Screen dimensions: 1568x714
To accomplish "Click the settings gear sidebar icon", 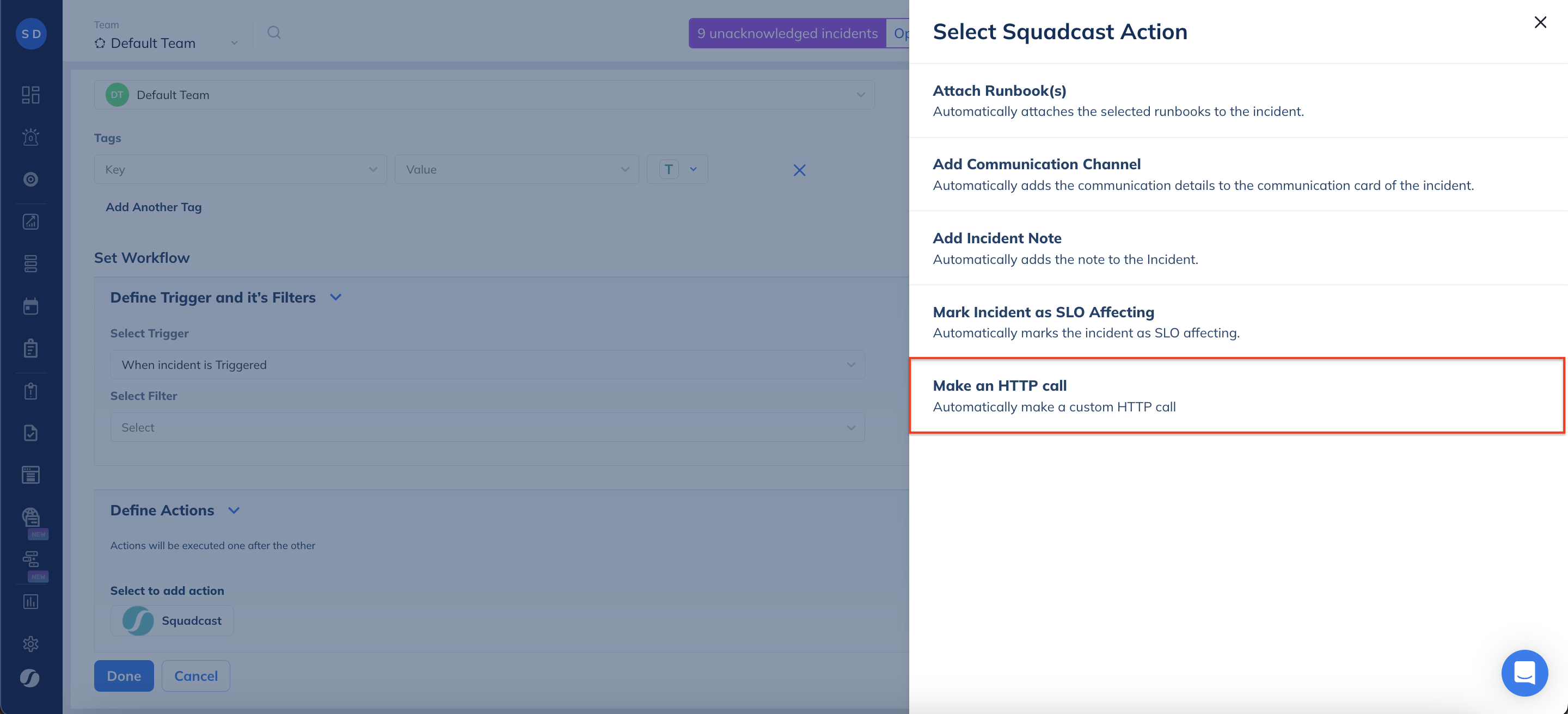I will pos(30,644).
